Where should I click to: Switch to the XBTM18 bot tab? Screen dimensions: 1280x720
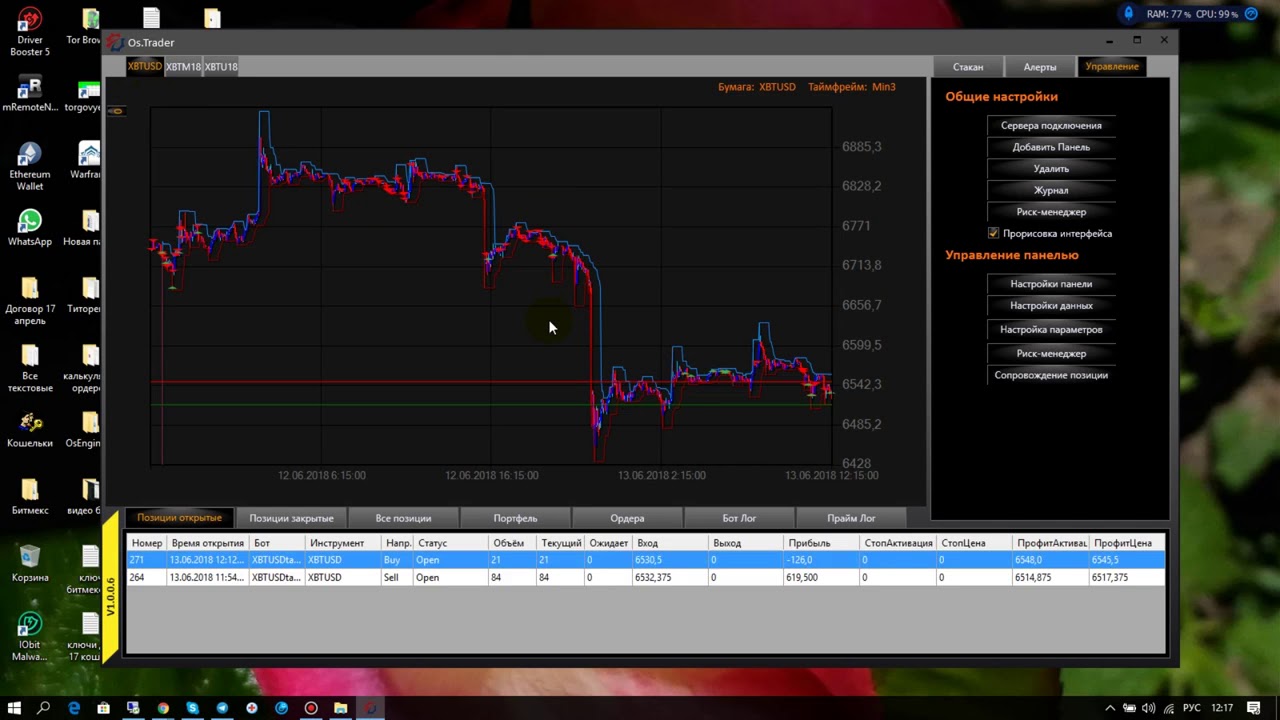(x=183, y=66)
